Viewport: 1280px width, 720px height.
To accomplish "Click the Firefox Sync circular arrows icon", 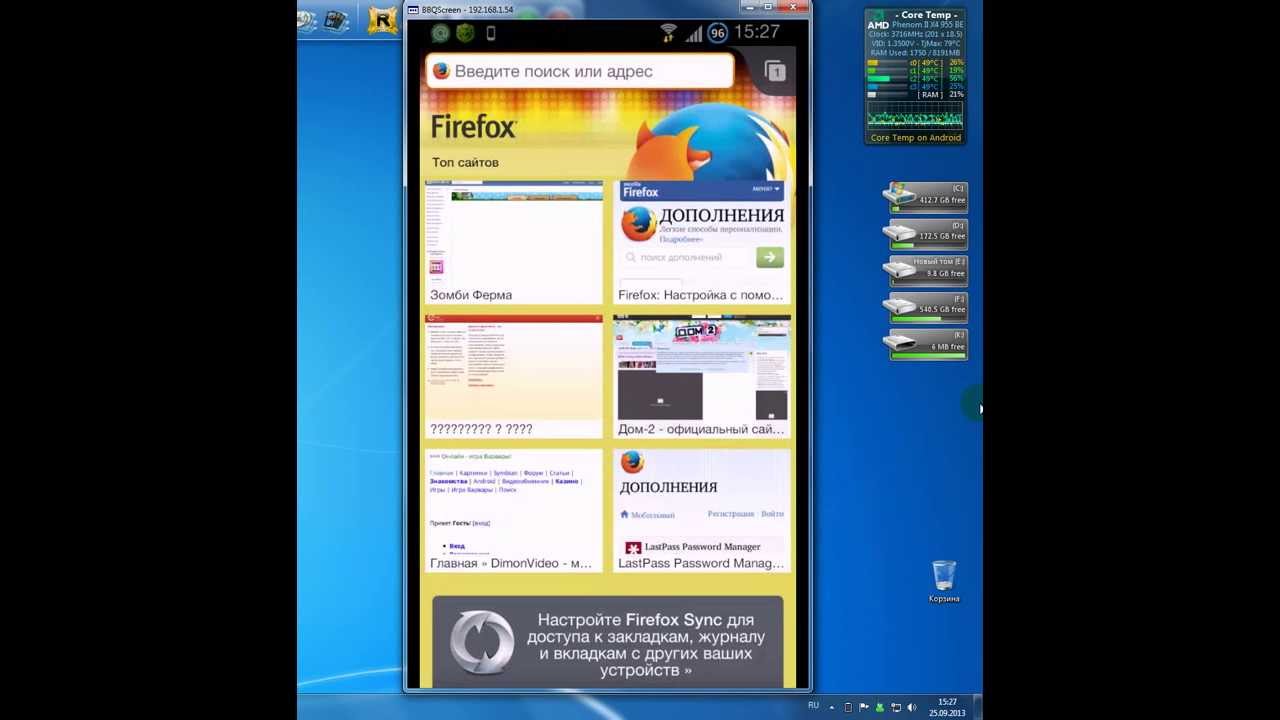I will pyautogui.click(x=482, y=642).
